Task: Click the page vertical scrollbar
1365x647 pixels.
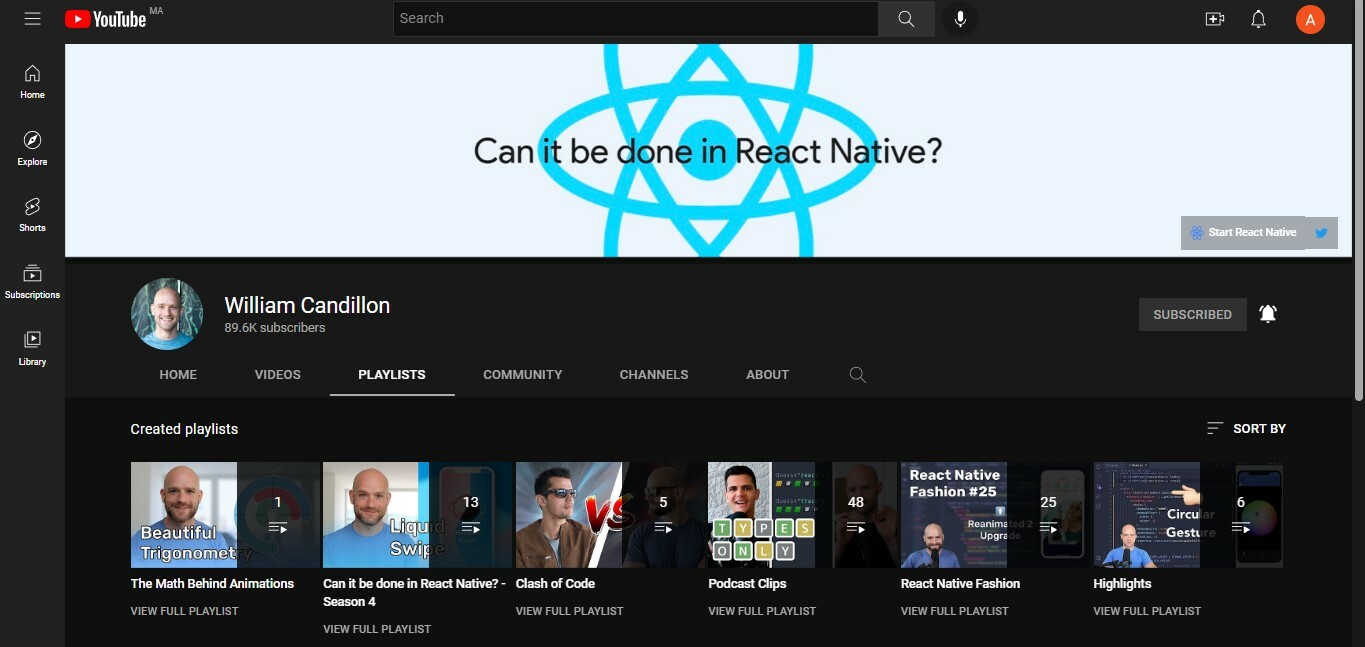Action: pyautogui.click(x=1358, y=200)
